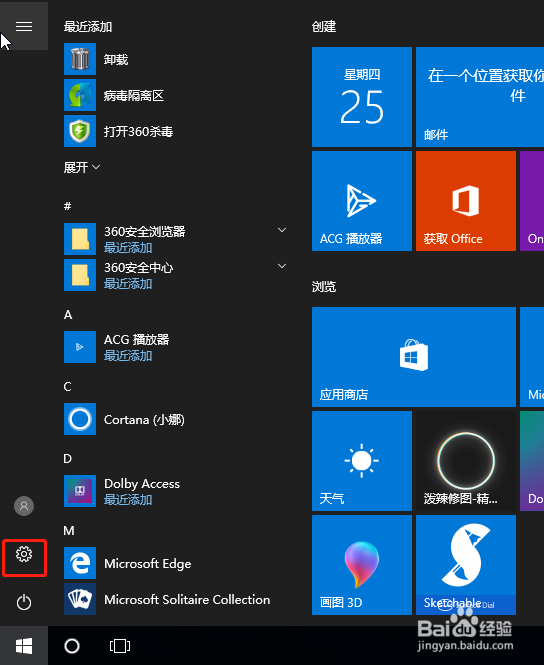Open the 应用商店 store tile
The width and height of the screenshot is (544, 665).
pyautogui.click(x=414, y=357)
